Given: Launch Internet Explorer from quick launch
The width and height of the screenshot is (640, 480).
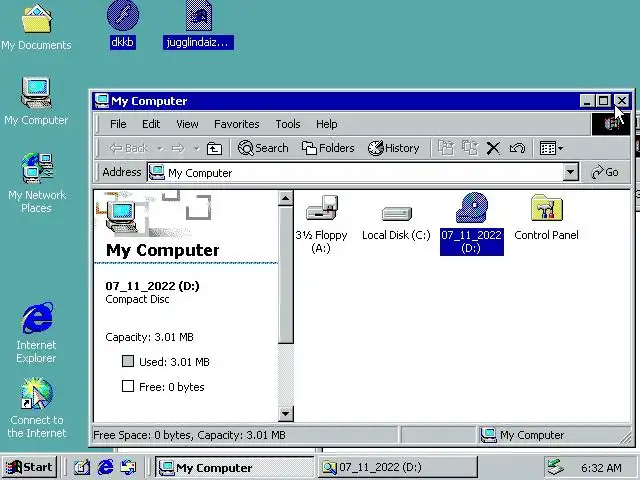Looking at the screenshot, I should tap(105, 467).
